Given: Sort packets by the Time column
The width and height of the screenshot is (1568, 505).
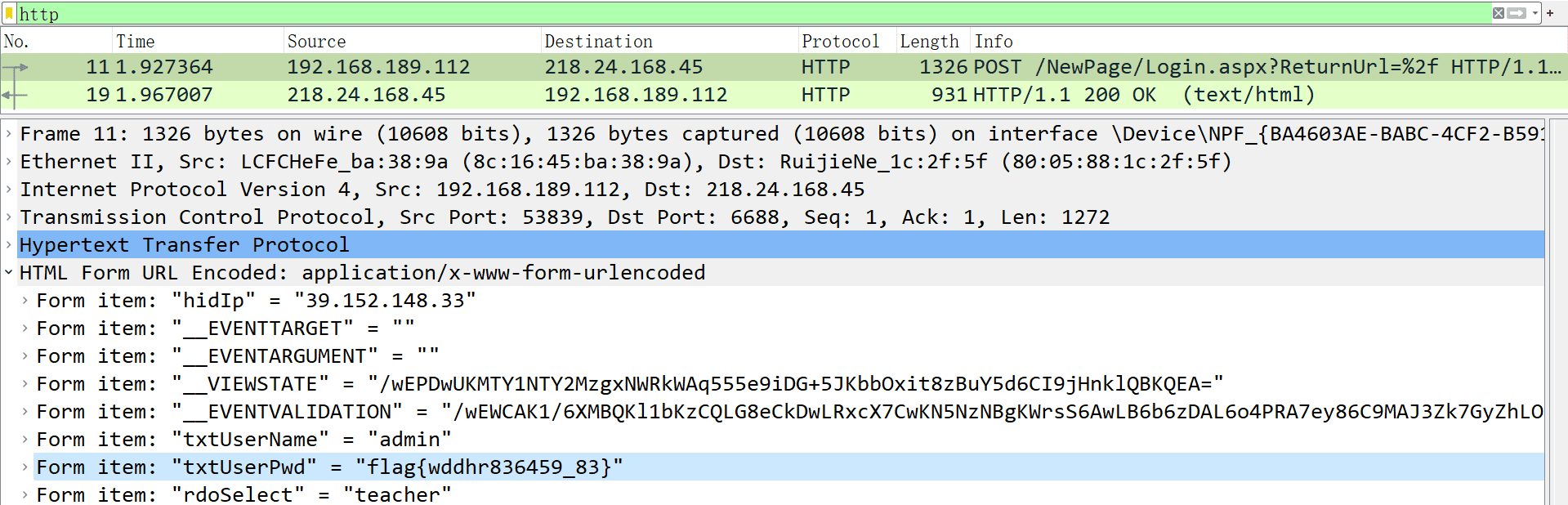Looking at the screenshot, I should coord(136,41).
